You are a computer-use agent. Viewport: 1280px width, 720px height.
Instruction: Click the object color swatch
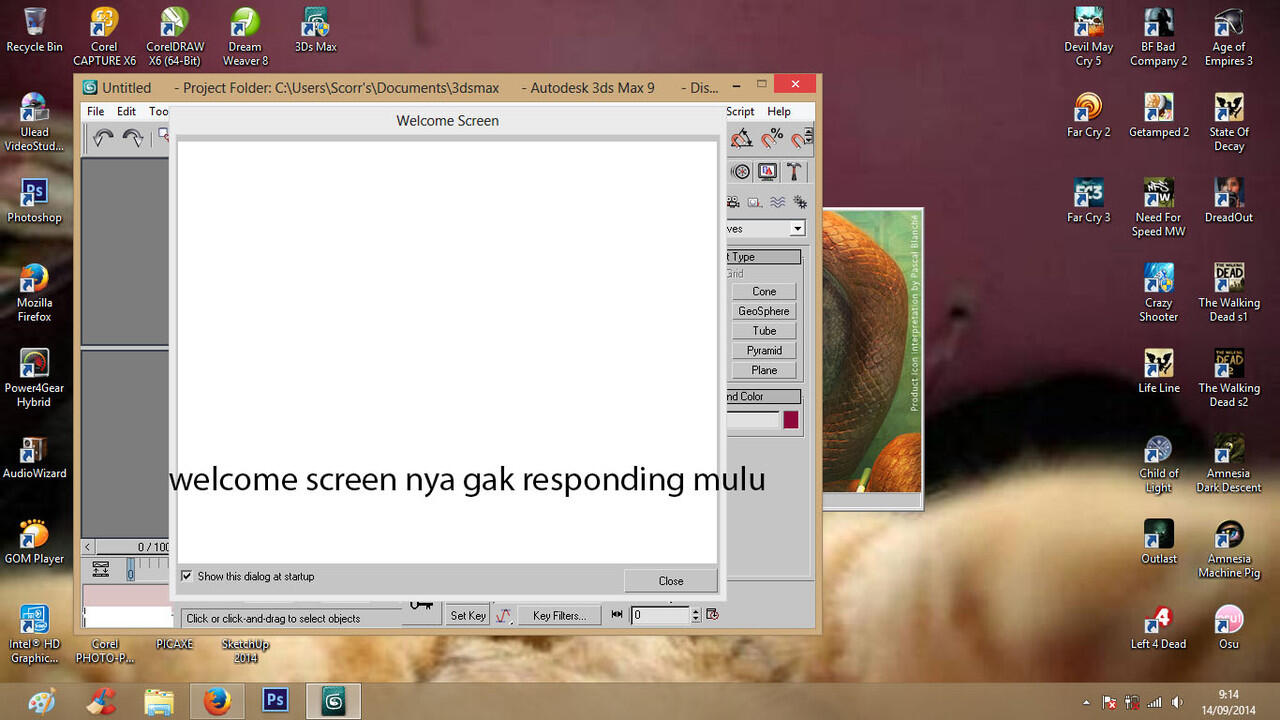click(791, 420)
